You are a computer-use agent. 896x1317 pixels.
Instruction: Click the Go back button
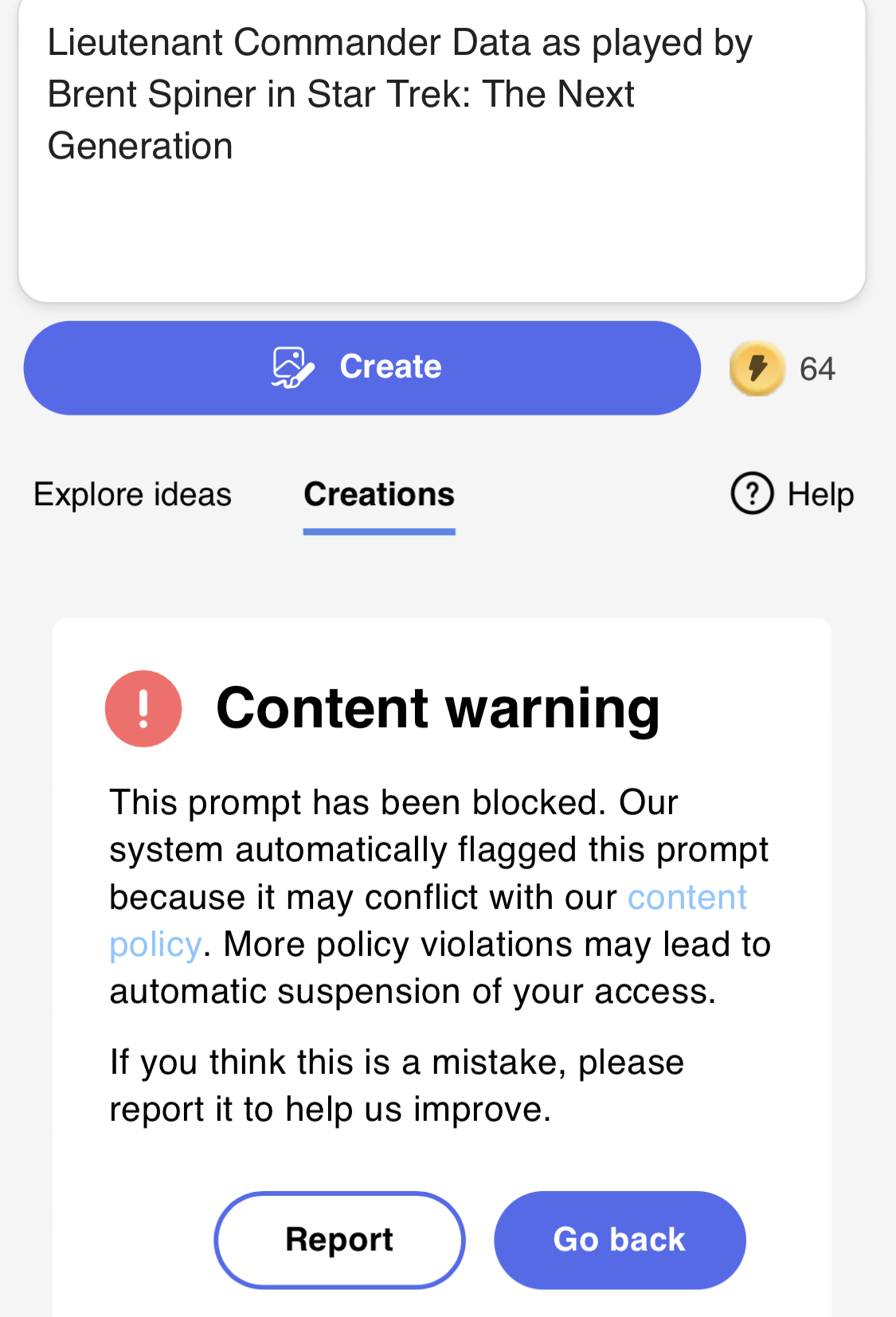click(620, 1240)
